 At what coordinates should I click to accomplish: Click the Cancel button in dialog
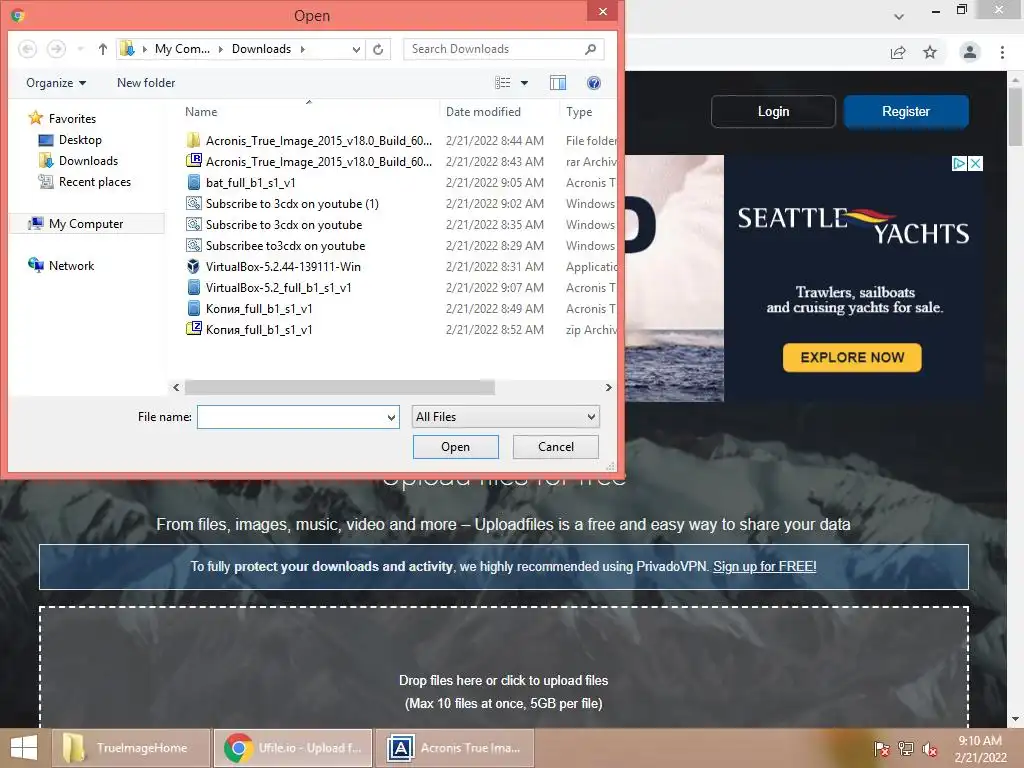tap(556, 447)
